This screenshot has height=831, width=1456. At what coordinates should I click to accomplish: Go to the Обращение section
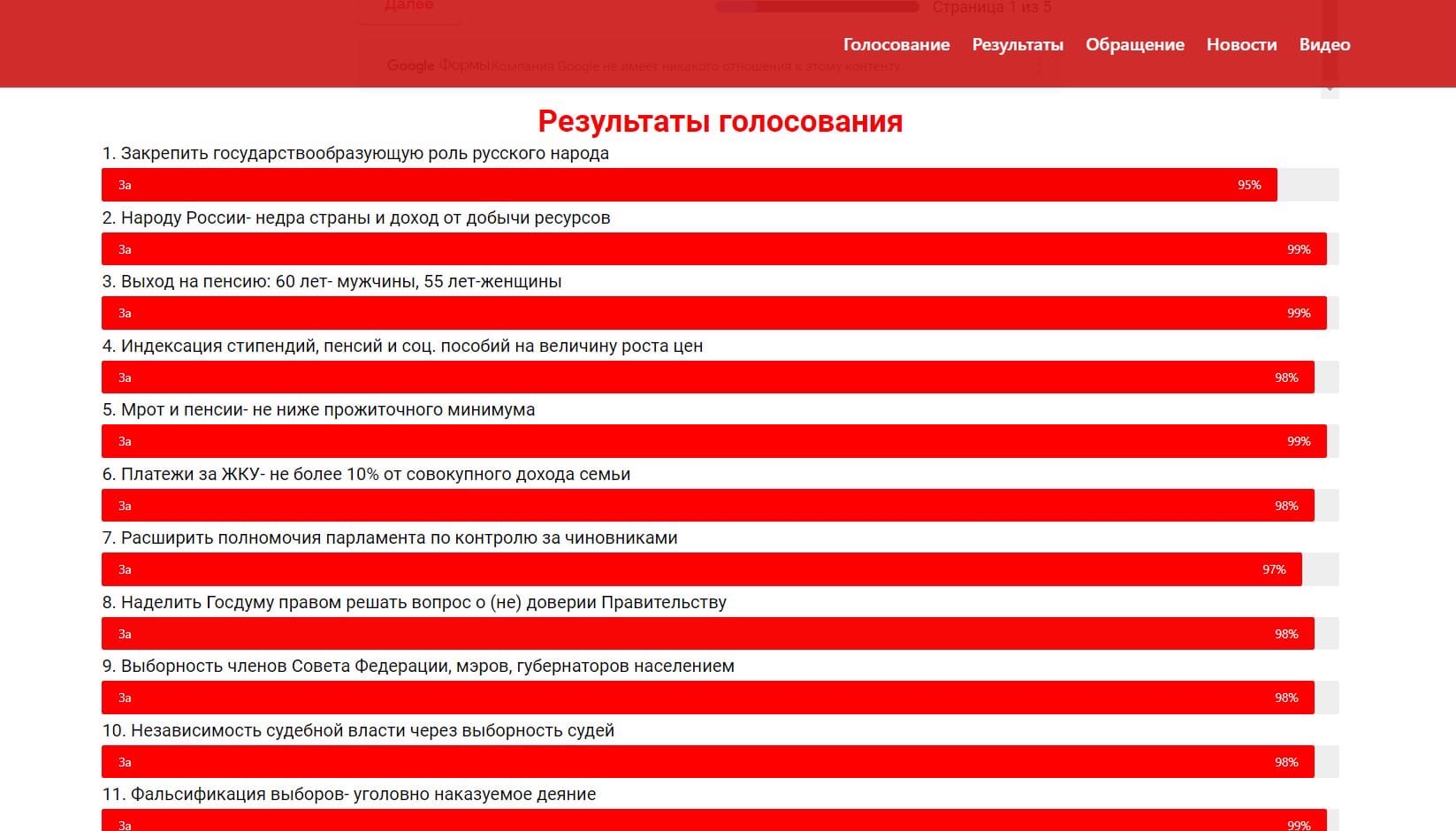point(1135,44)
